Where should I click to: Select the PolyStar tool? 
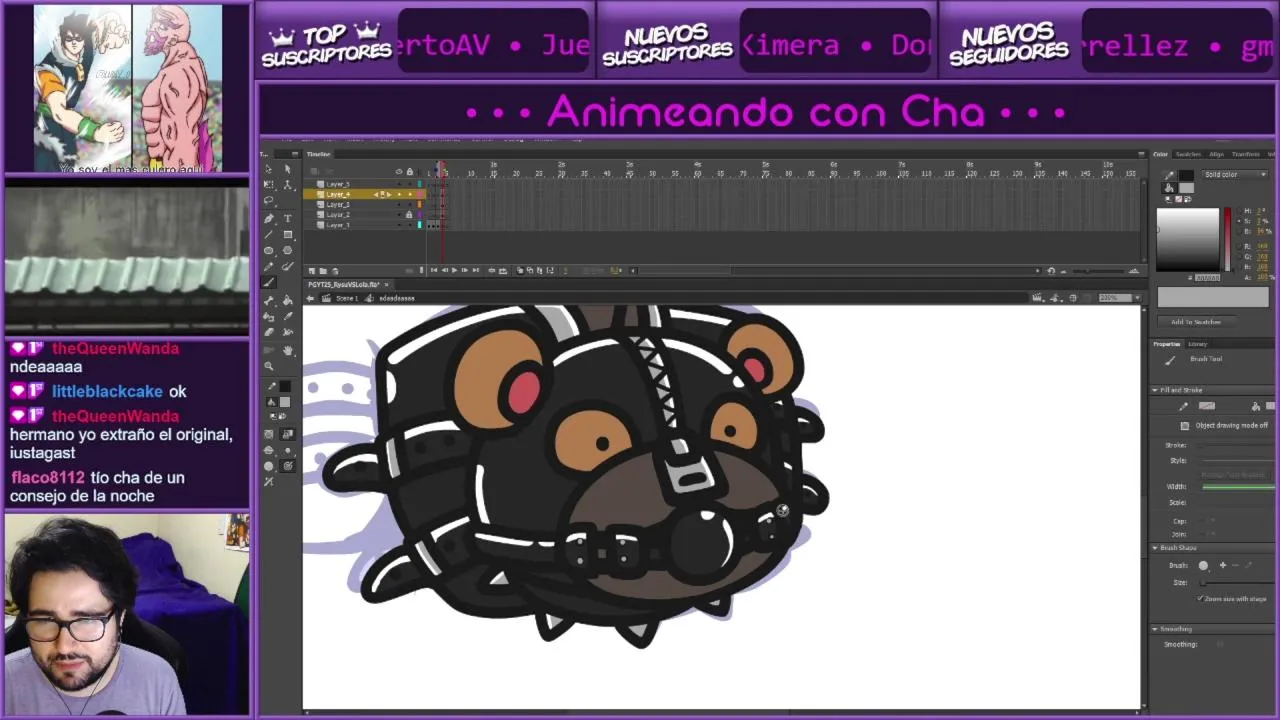point(288,250)
